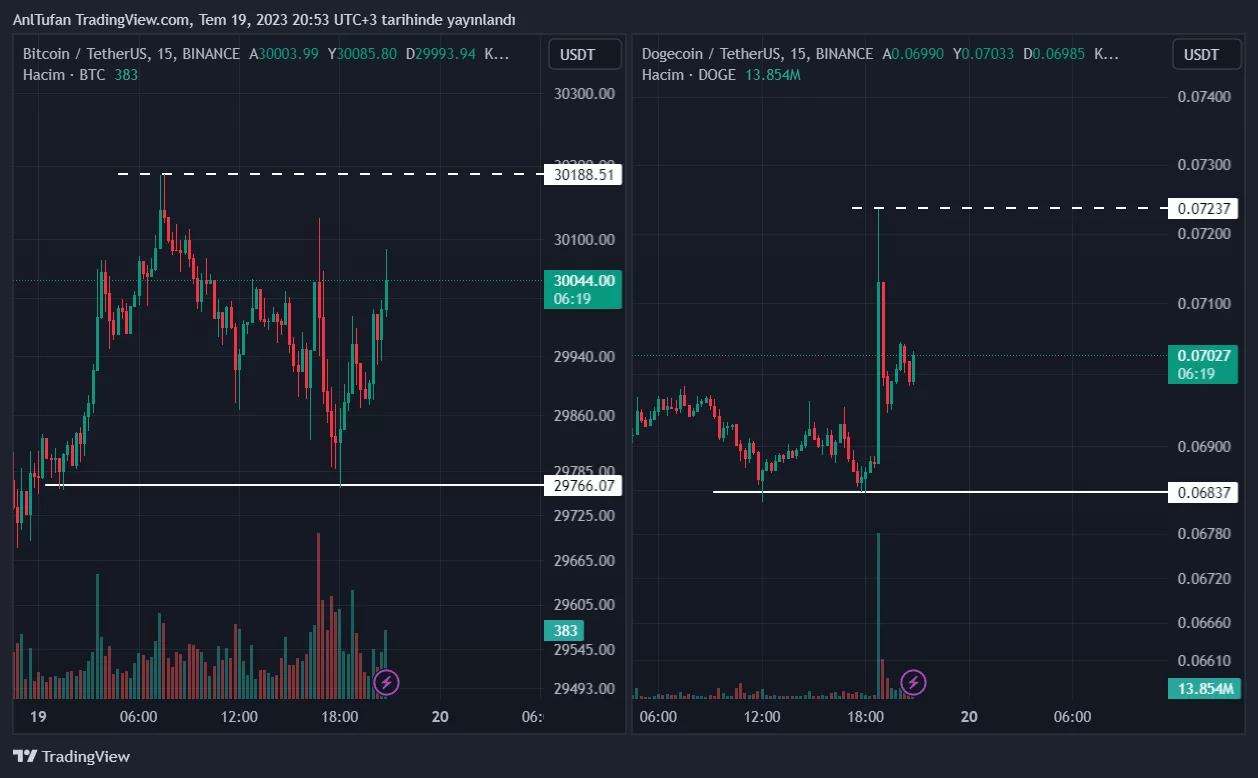
Task: Select the 0.07237 dashed line price label
Action: 1204,209
